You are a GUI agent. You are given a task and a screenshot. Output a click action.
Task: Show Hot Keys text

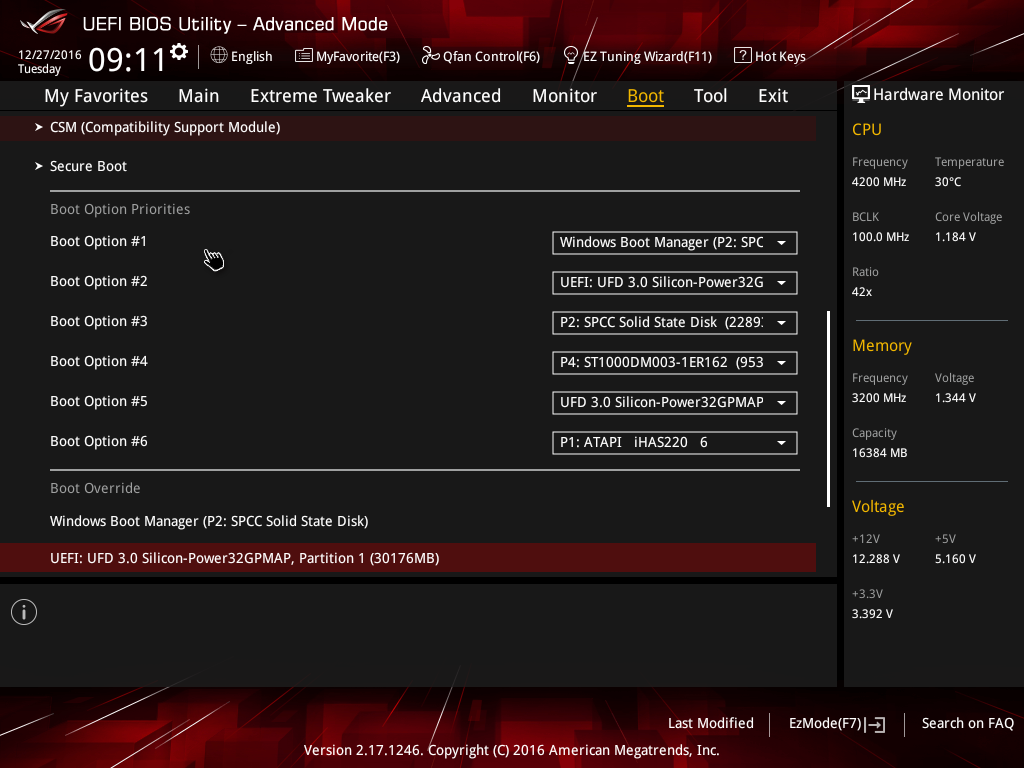point(780,57)
